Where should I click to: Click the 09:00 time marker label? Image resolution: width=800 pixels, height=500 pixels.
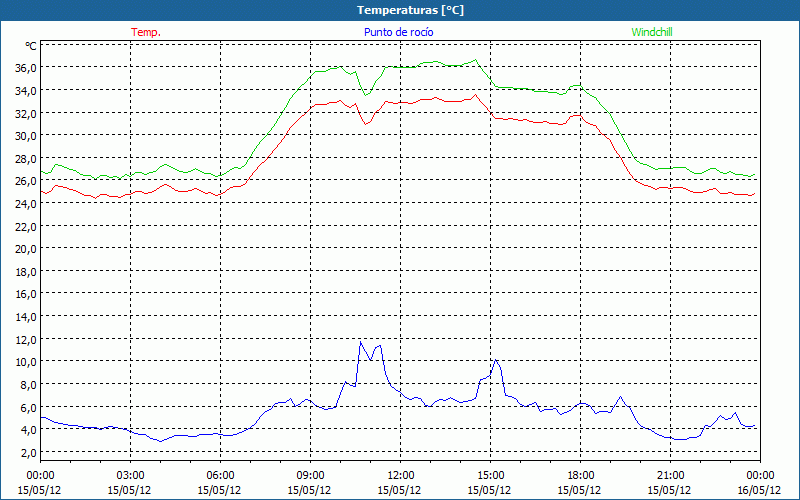click(310, 475)
